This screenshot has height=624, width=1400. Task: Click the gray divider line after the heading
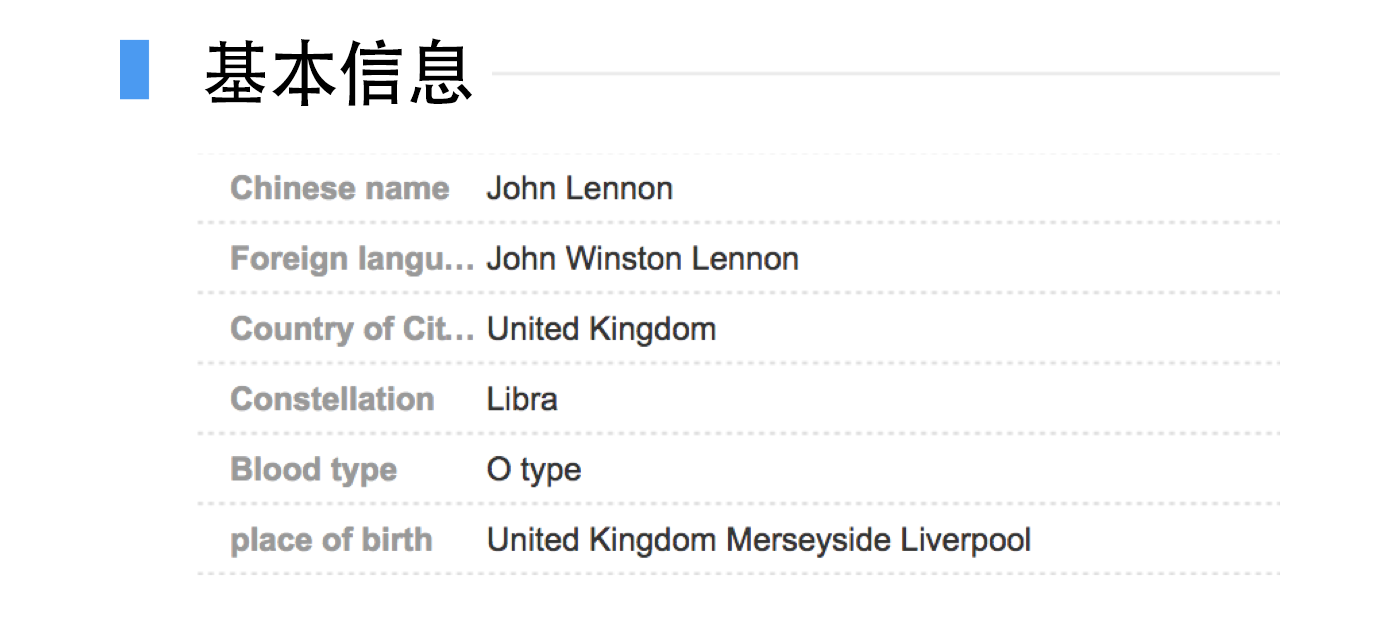[x=885, y=73]
